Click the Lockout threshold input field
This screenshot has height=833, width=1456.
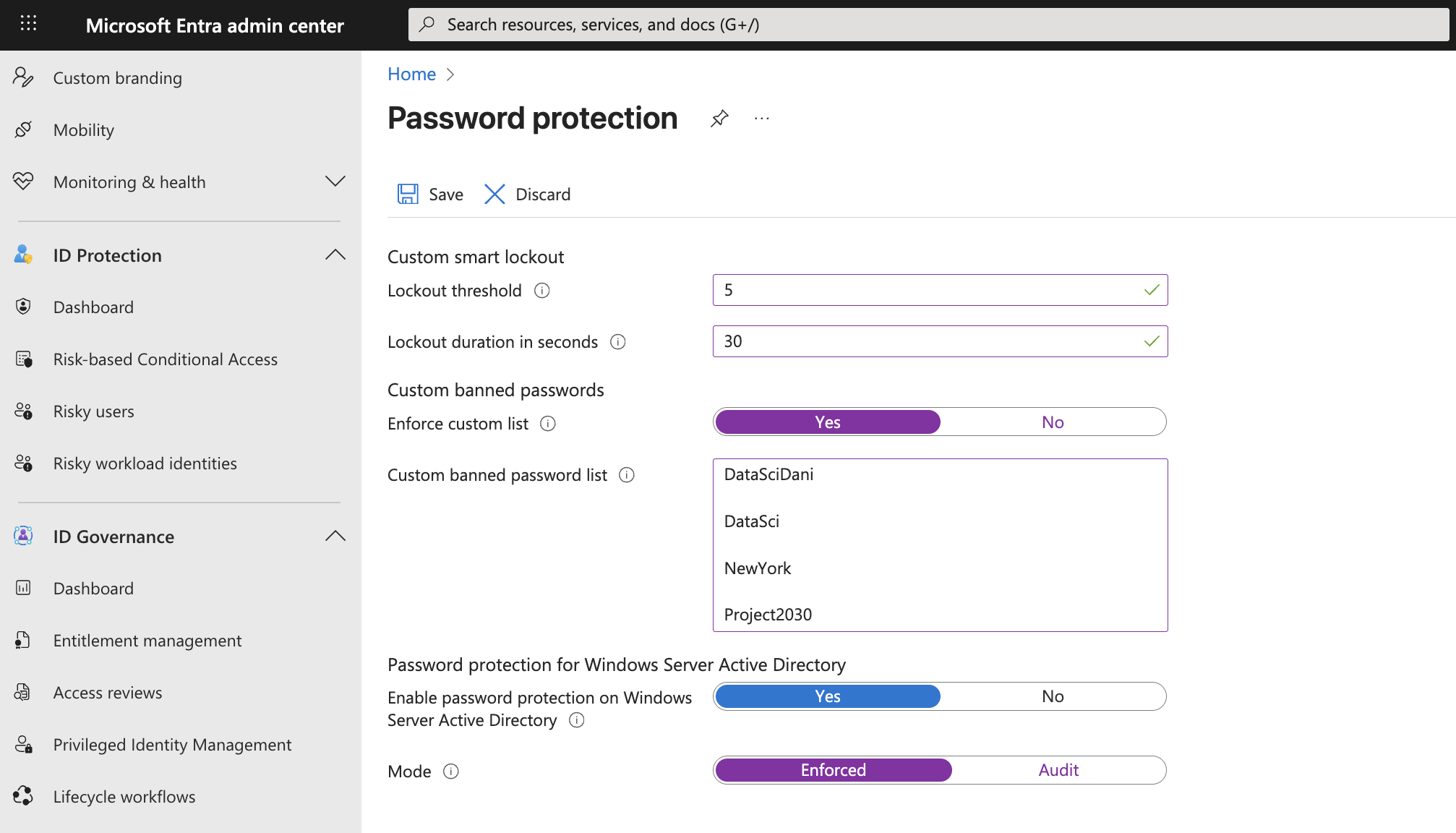pos(925,290)
